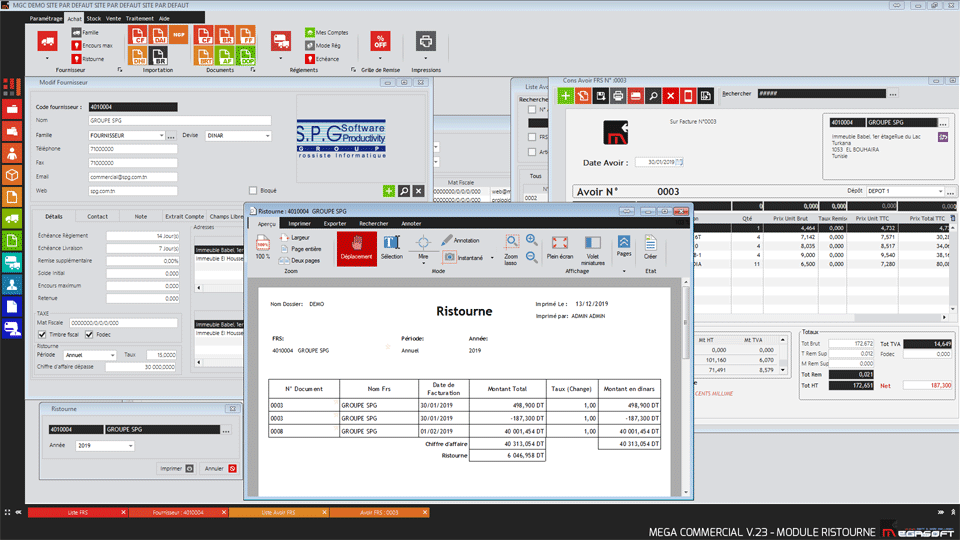960x540 pixels.
Task: Choose the Sélection text tool
Action: click(x=392, y=247)
